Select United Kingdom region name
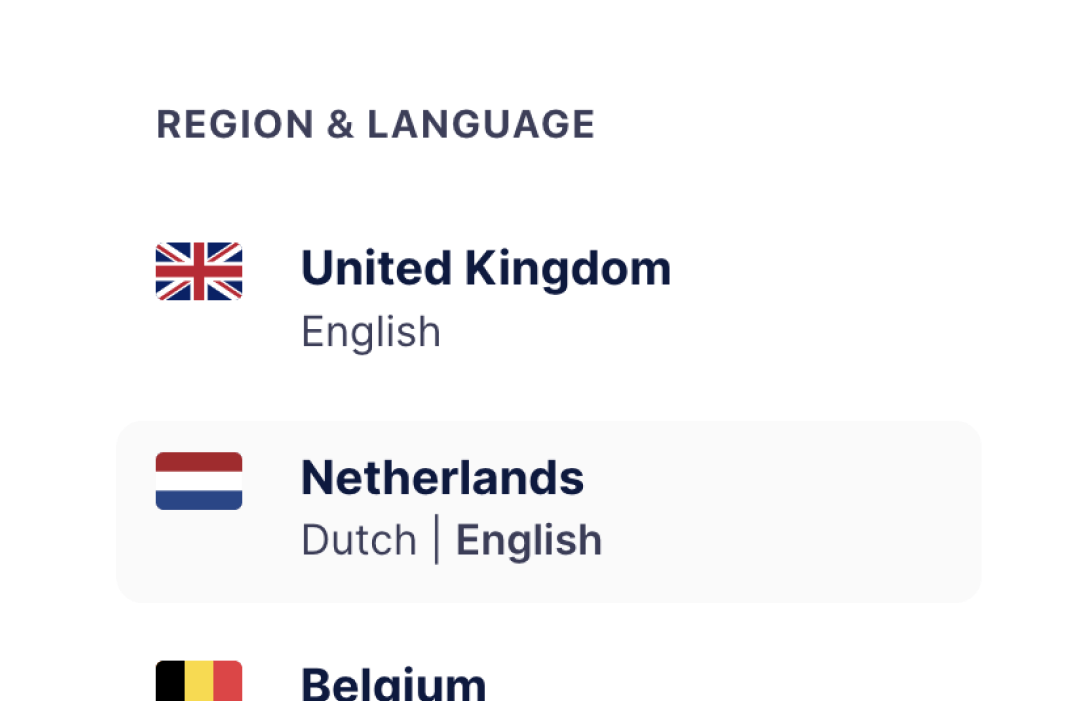Viewport: 1092px width, 701px height. 485,269
